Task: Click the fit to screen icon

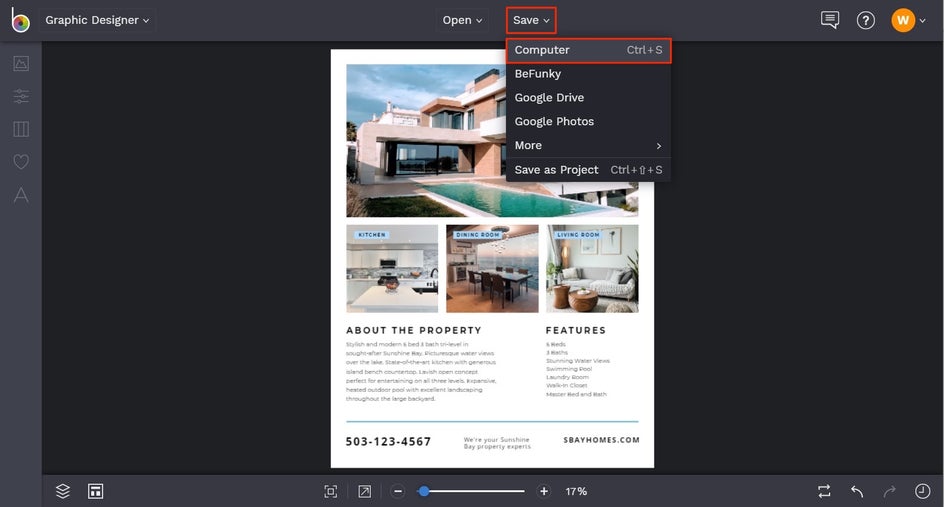Action: pos(331,491)
